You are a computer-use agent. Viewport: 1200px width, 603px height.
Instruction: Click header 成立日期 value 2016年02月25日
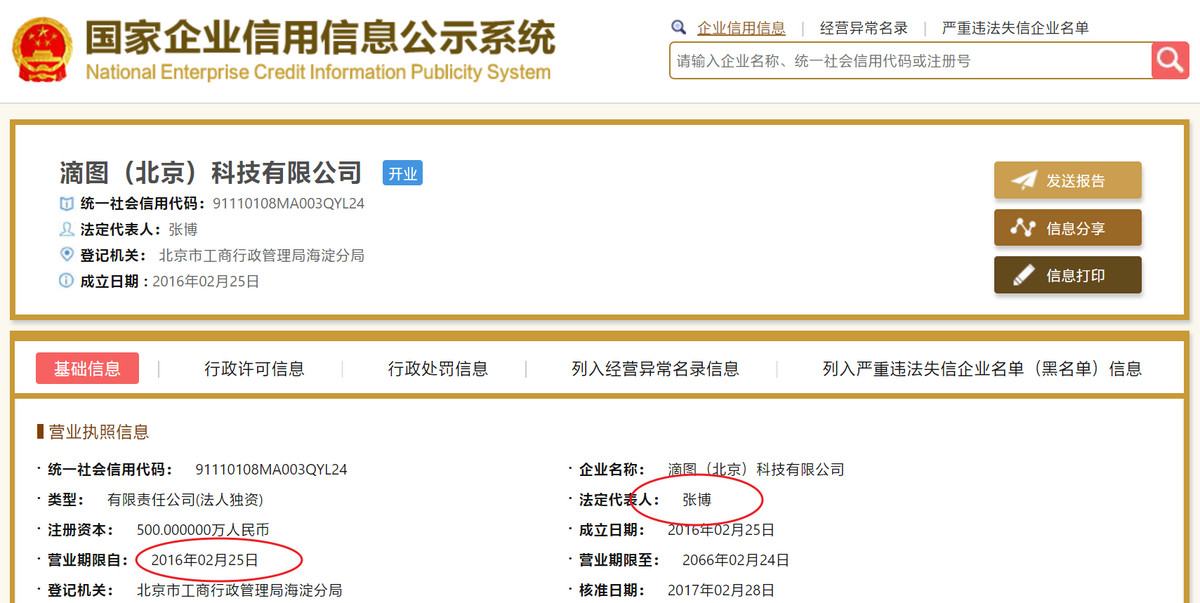[206, 281]
